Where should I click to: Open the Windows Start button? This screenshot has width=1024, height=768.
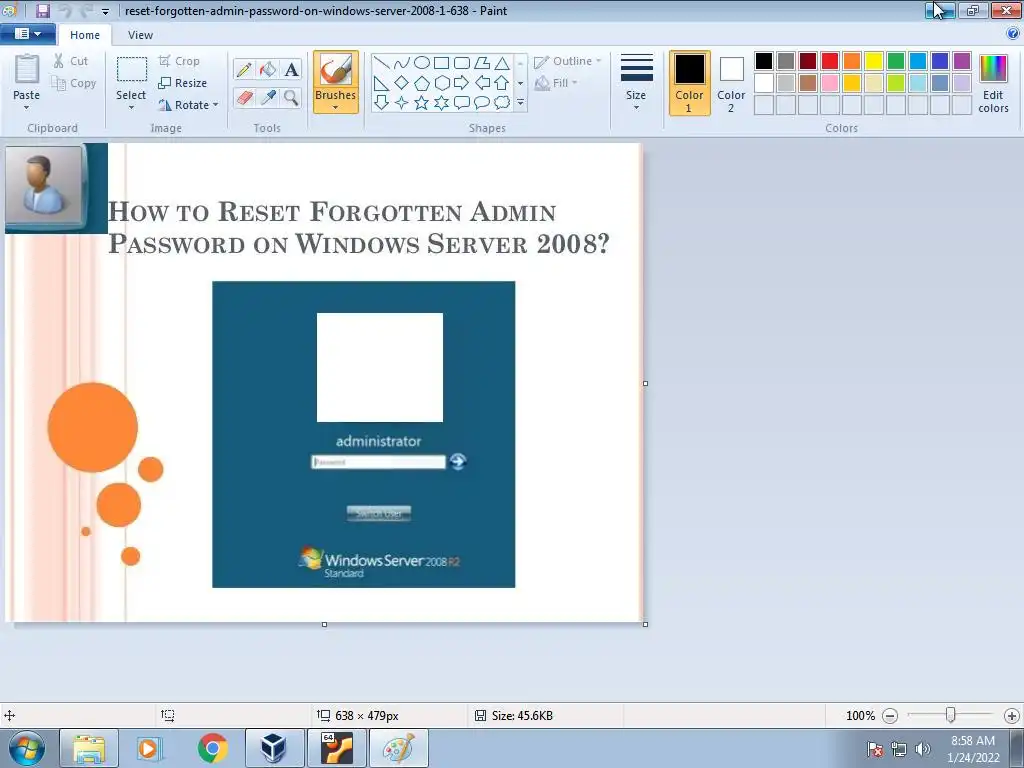pyautogui.click(x=27, y=748)
